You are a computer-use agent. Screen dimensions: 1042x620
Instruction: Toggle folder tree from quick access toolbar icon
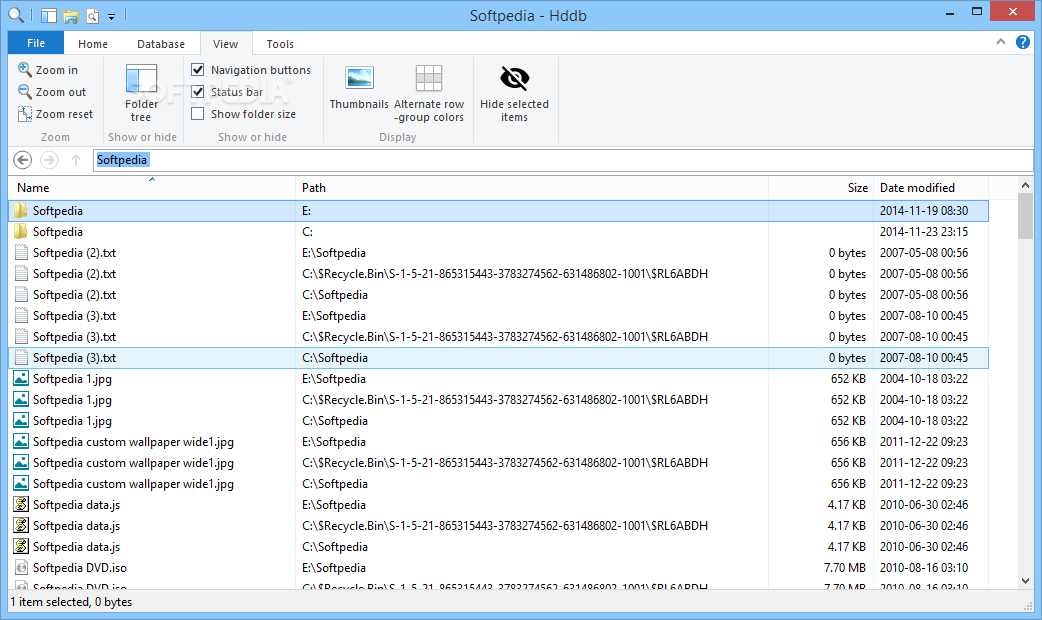point(49,15)
